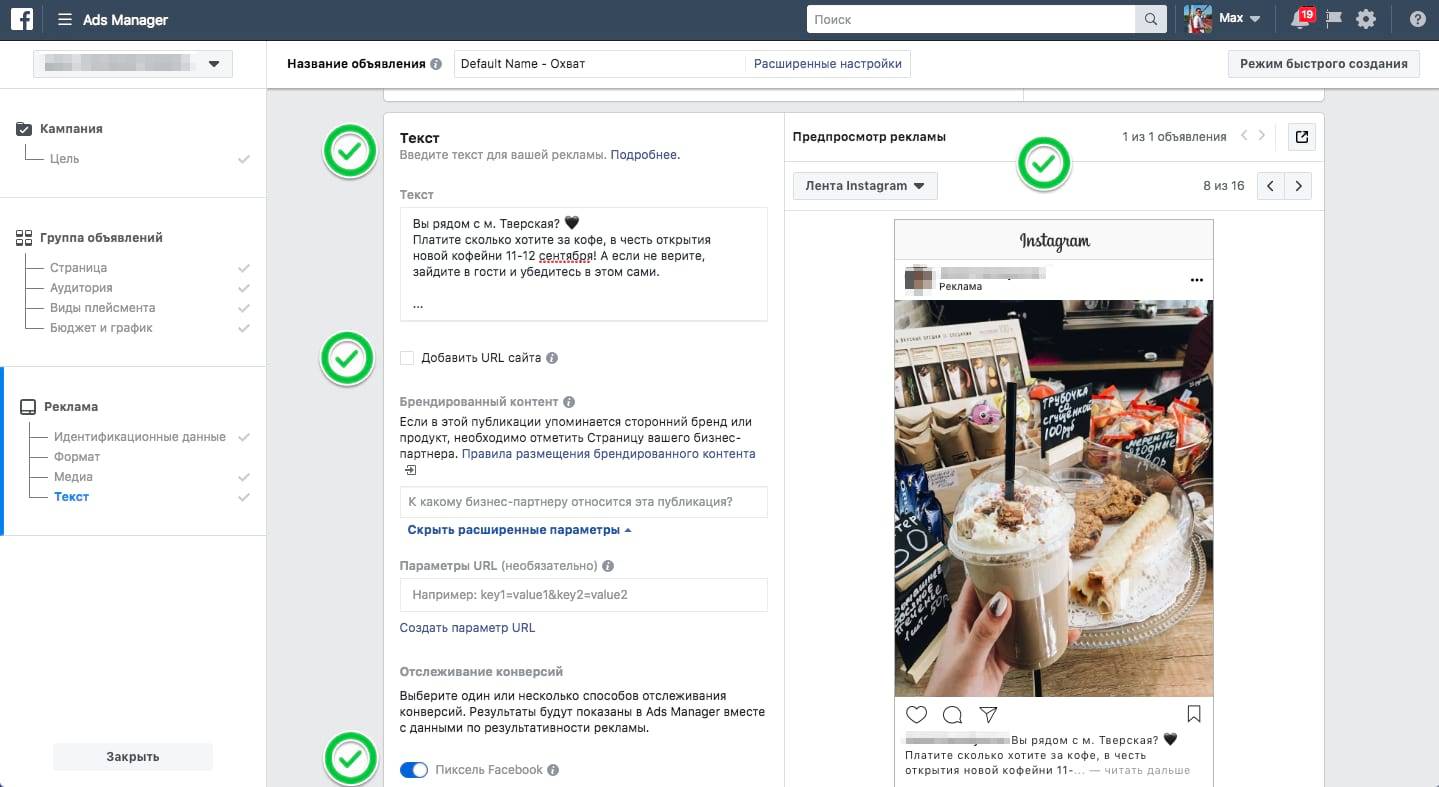This screenshot has height=787, width=1439.
Task: Collapse Скрыть расширенные параметры
Action: point(519,530)
